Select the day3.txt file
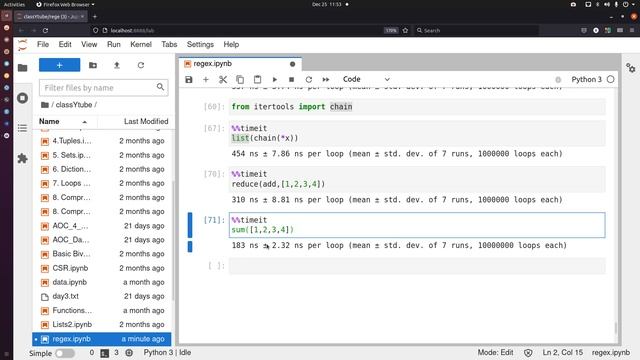 click(x=102, y=297)
